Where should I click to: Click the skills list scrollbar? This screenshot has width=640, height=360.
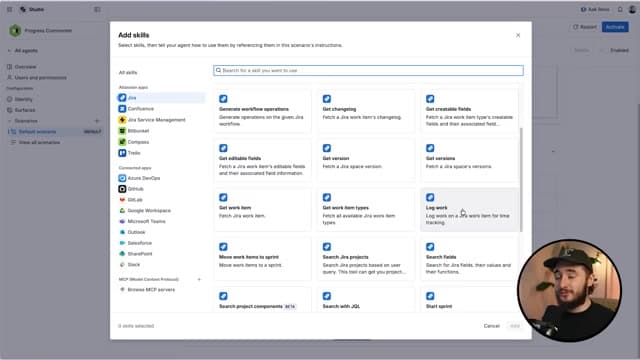tap(521, 180)
